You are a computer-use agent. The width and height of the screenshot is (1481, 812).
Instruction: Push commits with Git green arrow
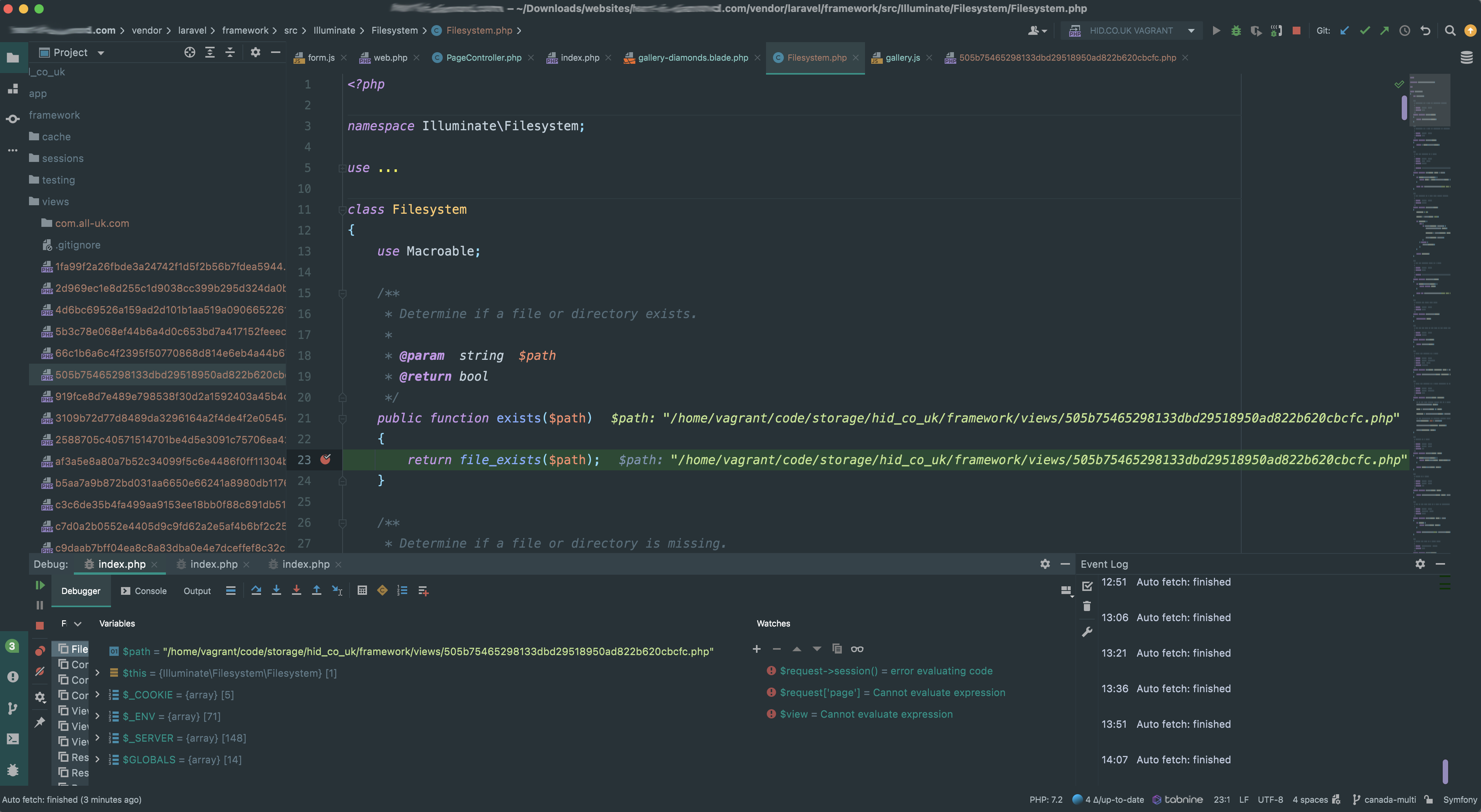pyautogui.click(x=1384, y=31)
